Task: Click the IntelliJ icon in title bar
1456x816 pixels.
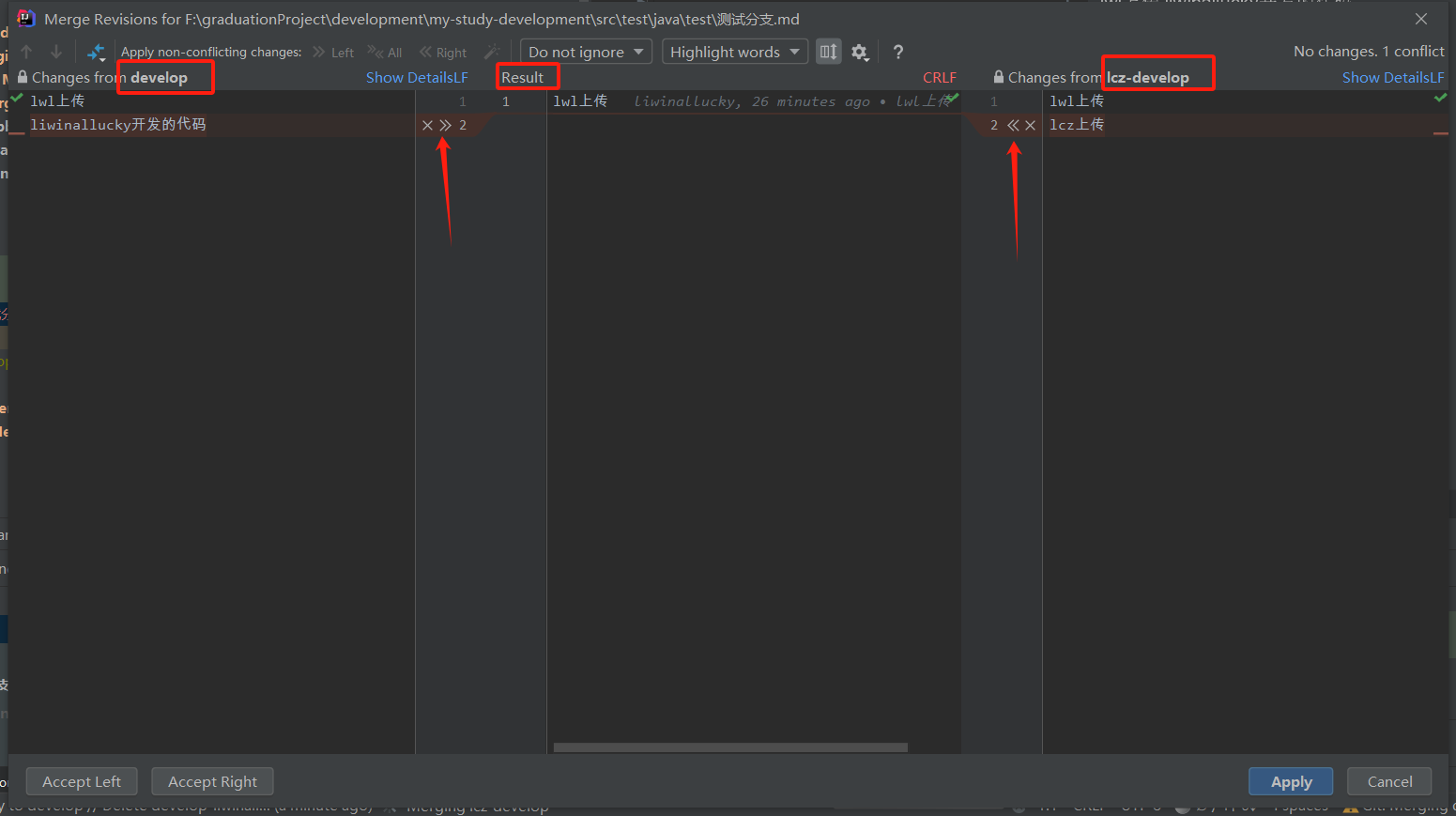Action: (x=26, y=19)
